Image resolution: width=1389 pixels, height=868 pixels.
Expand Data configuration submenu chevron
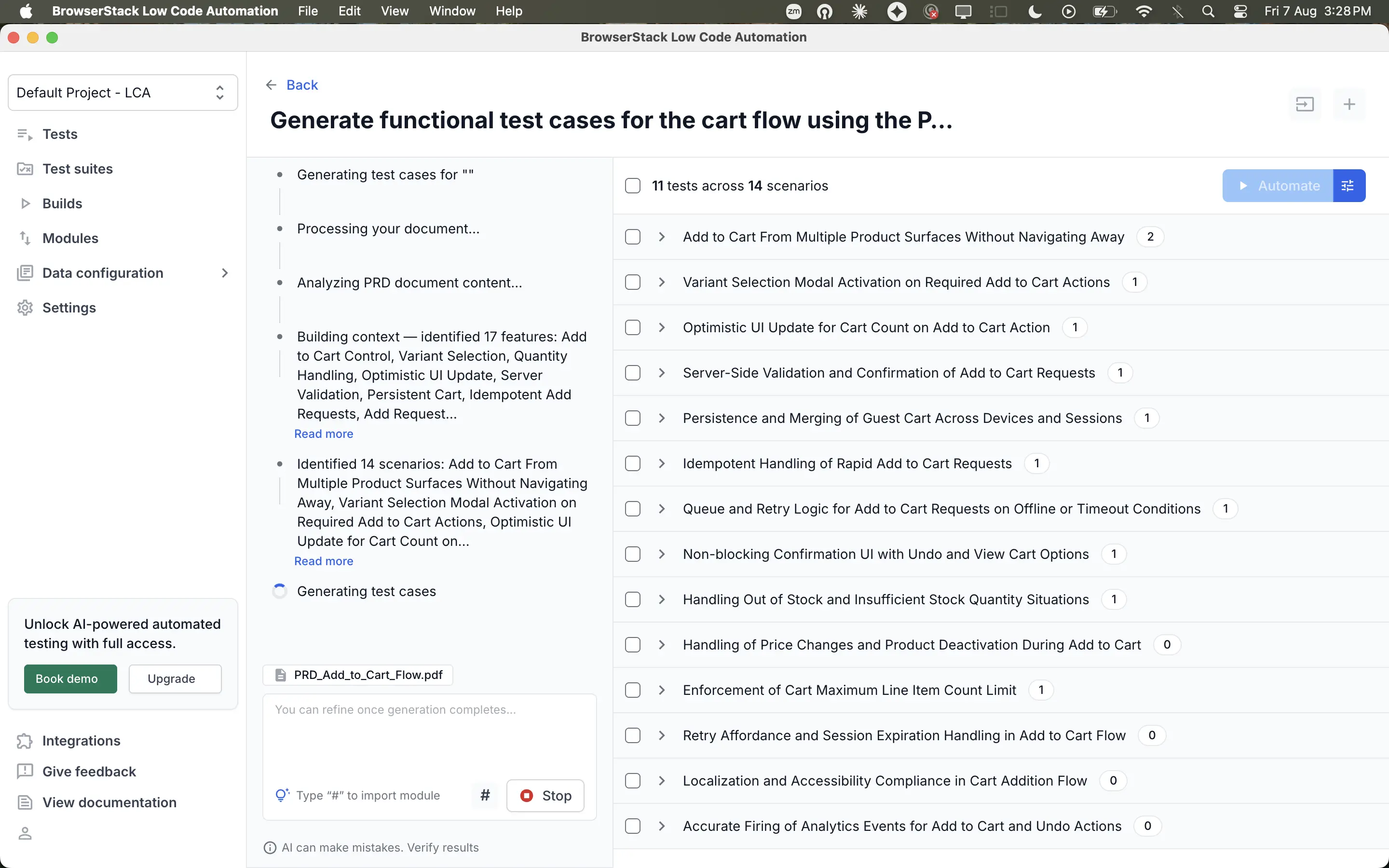[225, 273]
